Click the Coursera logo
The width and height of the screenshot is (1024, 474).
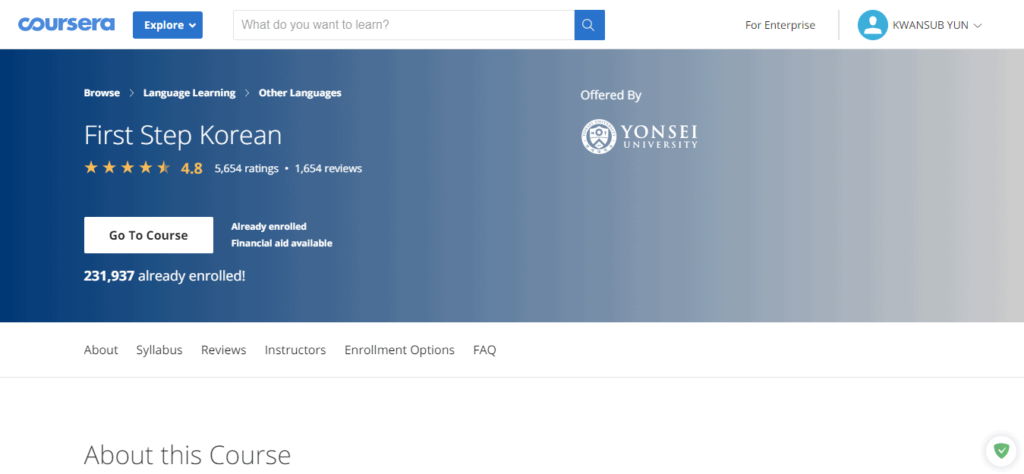pos(66,25)
